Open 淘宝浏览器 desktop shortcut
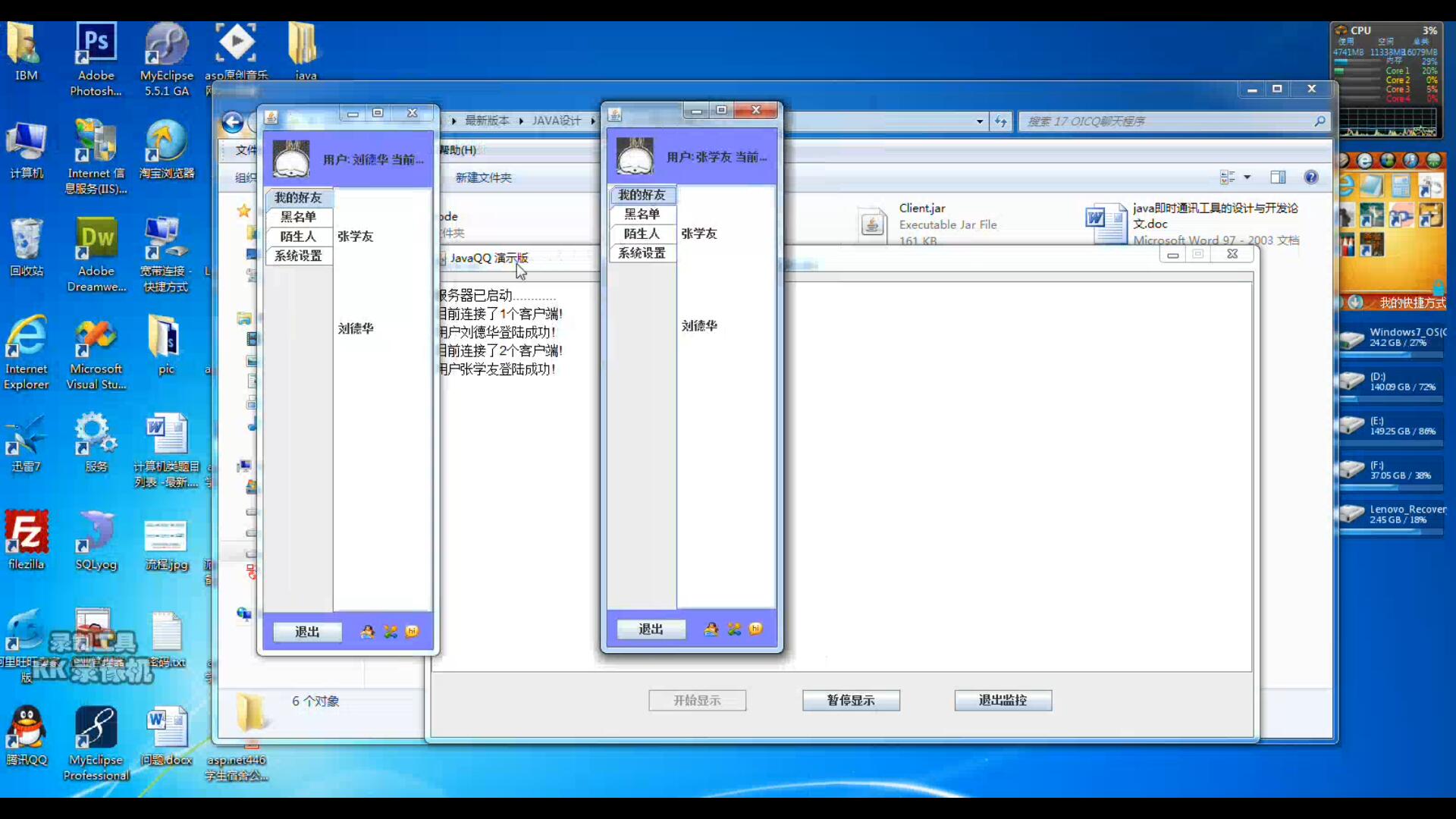The height and width of the screenshot is (819, 1456). [x=166, y=149]
